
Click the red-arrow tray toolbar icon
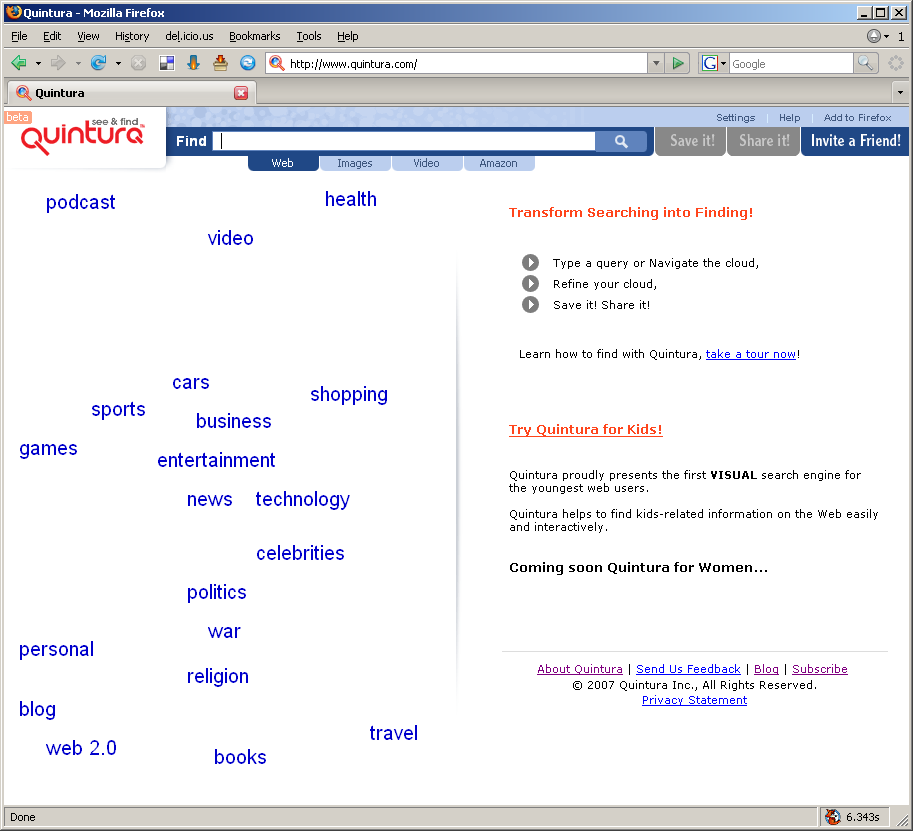(x=220, y=63)
